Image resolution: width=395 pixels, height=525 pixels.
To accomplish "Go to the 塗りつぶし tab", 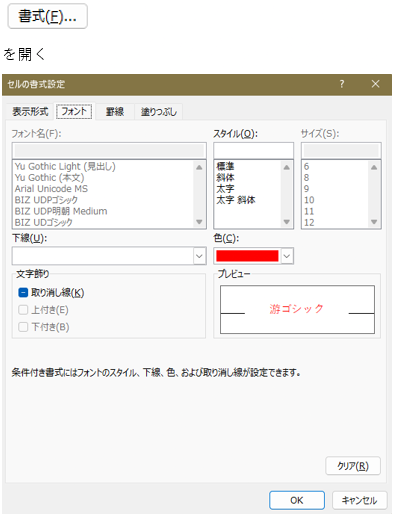I will pos(158,111).
